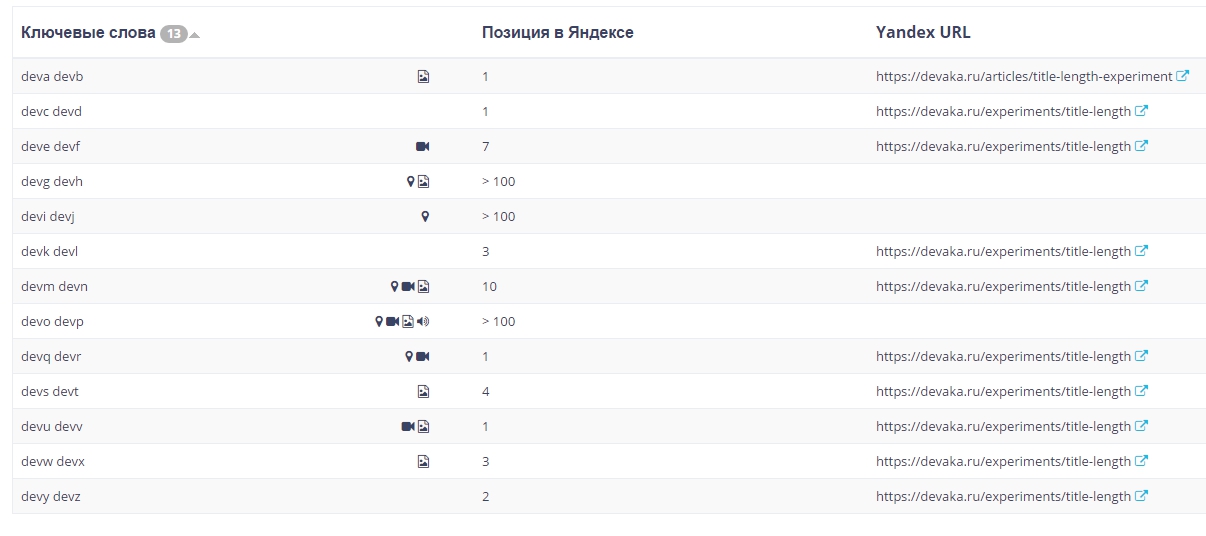Open the title-length-experiment article URL link
The image size is (1206, 536).
pyautogui.click(x=1023, y=76)
